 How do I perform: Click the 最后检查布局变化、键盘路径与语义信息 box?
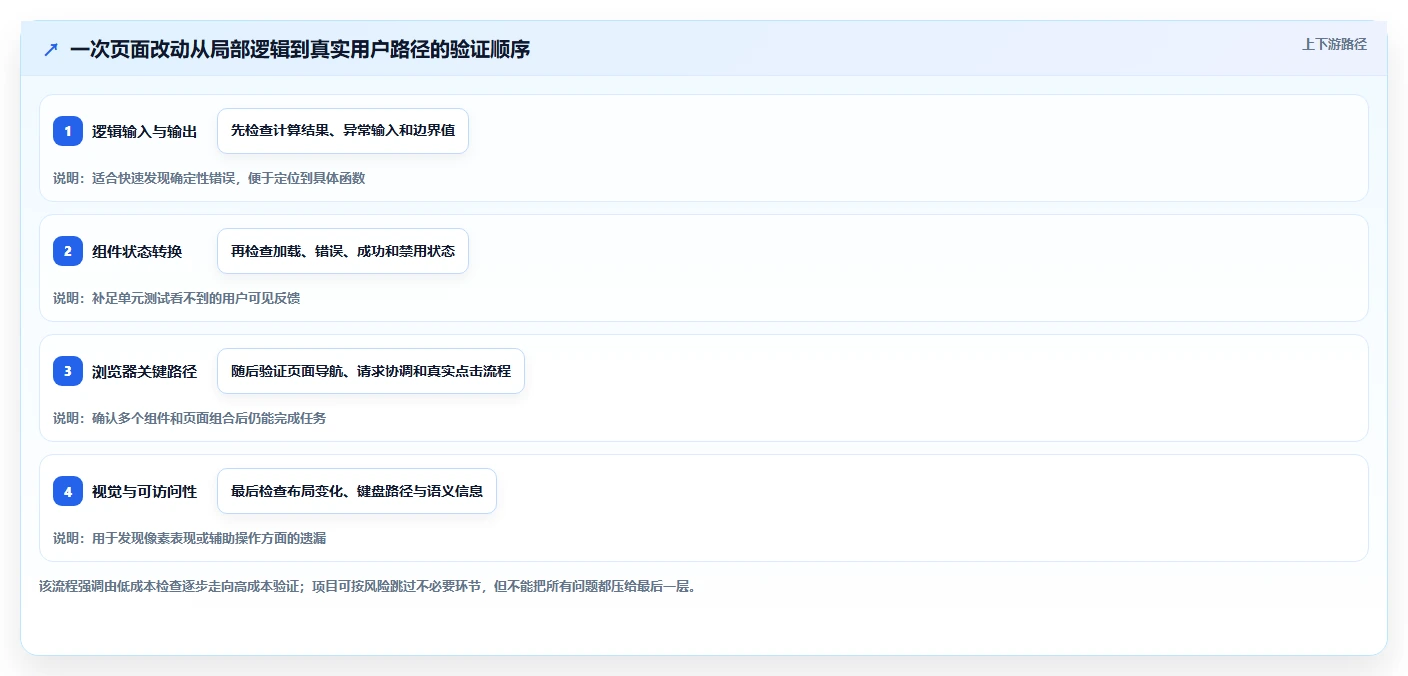(x=357, y=491)
